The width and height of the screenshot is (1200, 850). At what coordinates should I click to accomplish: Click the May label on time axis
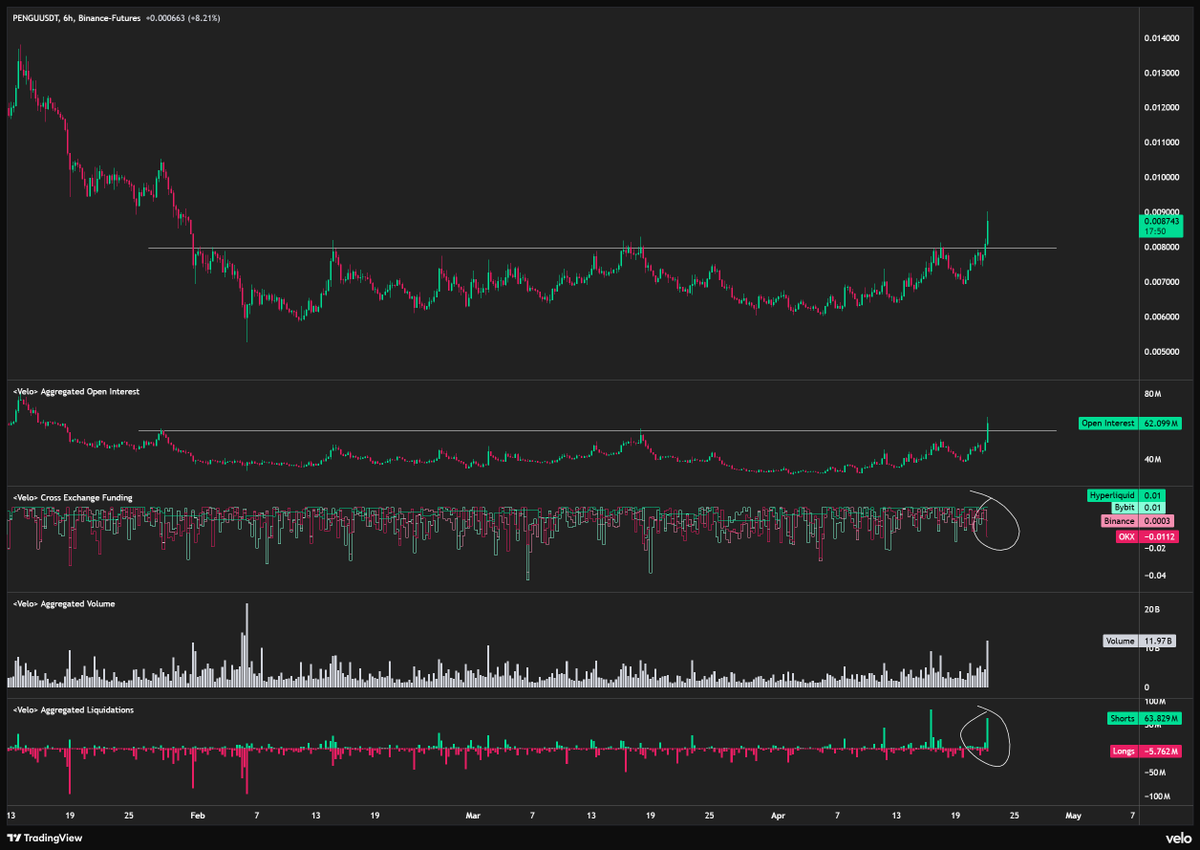(1073, 815)
